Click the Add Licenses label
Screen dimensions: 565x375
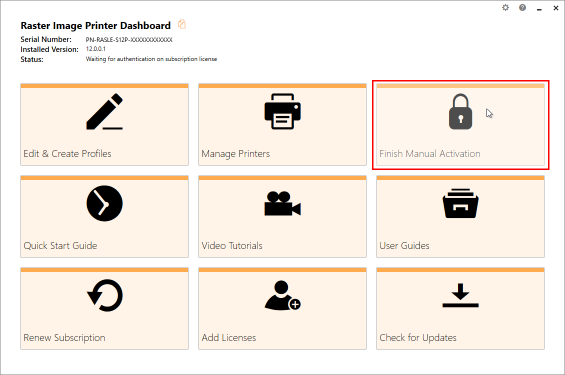pyautogui.click(x=228, y=338)
